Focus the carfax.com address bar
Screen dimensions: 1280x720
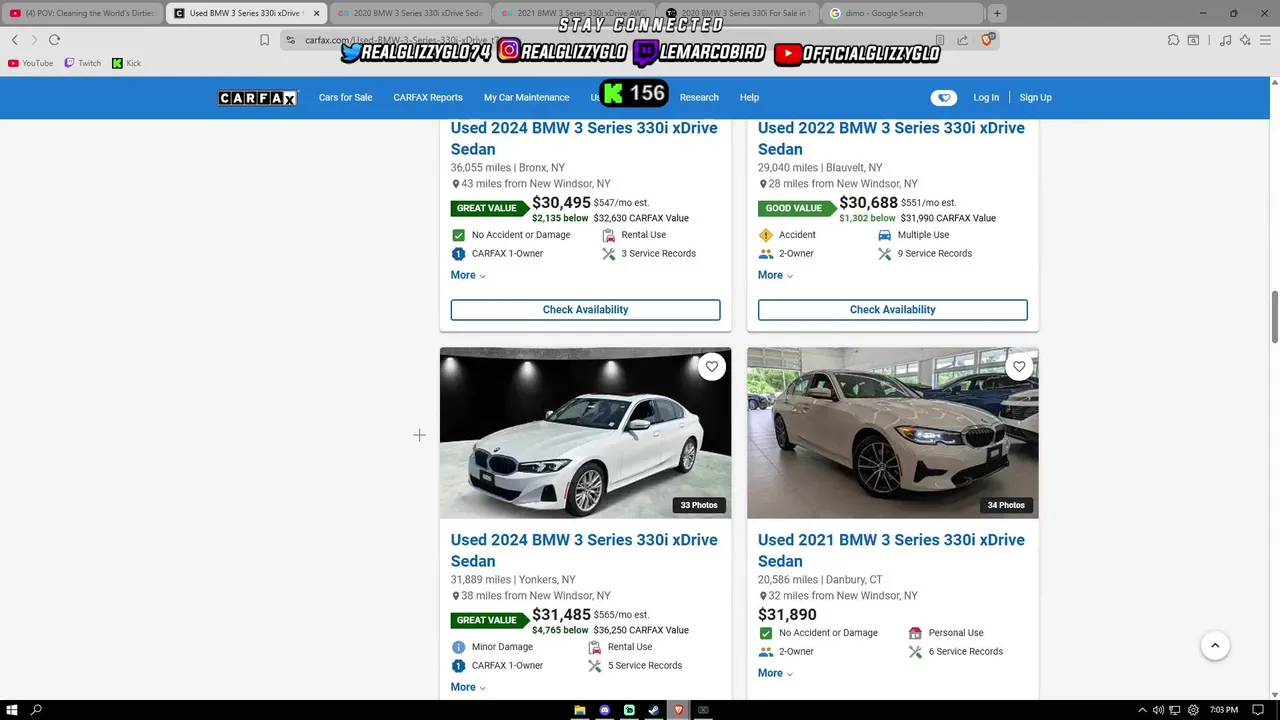pyautogui.click(x=610, y=40)
